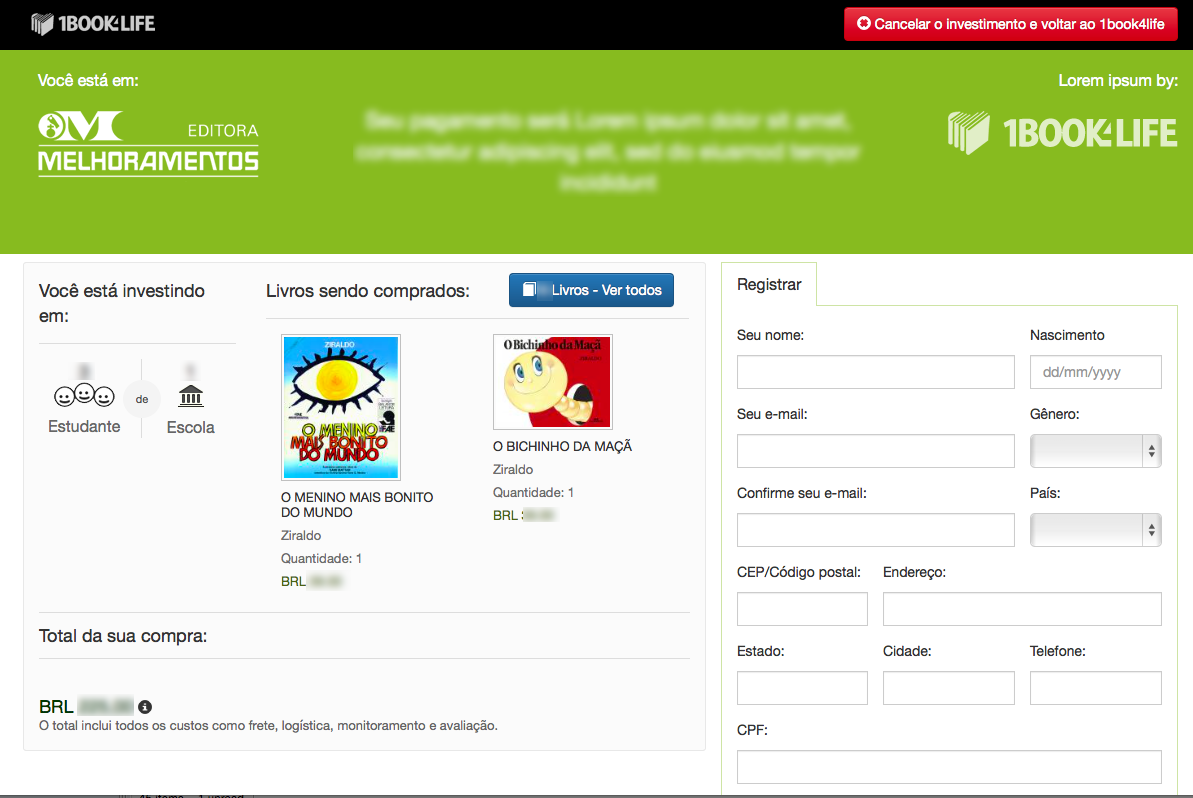The image size is (1193, 798).
Task: Click Ziraldo under O Bichinho da Maçã
Action: (513, 469)
